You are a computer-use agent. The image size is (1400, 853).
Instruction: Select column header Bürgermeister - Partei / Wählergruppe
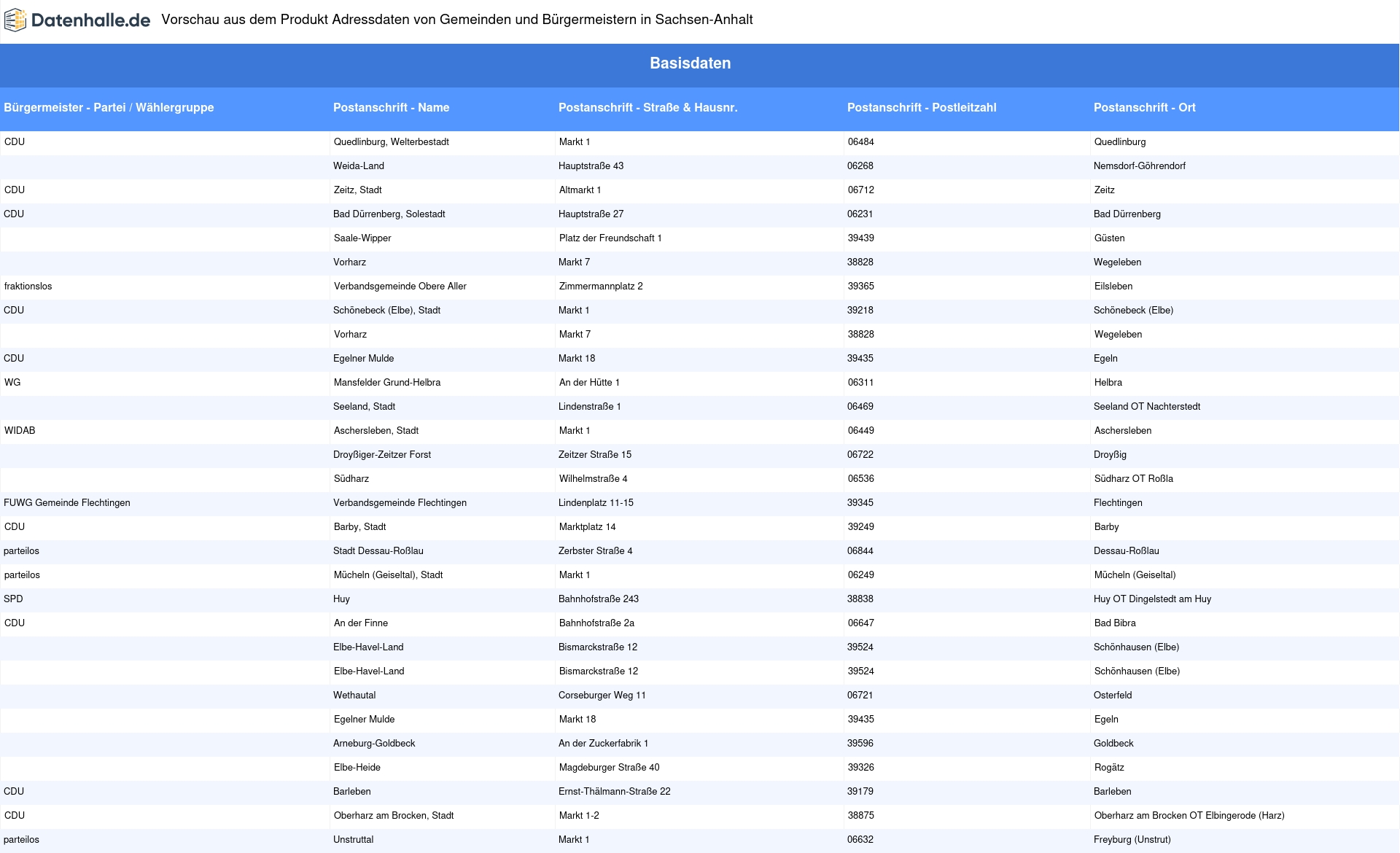point(109,107)
